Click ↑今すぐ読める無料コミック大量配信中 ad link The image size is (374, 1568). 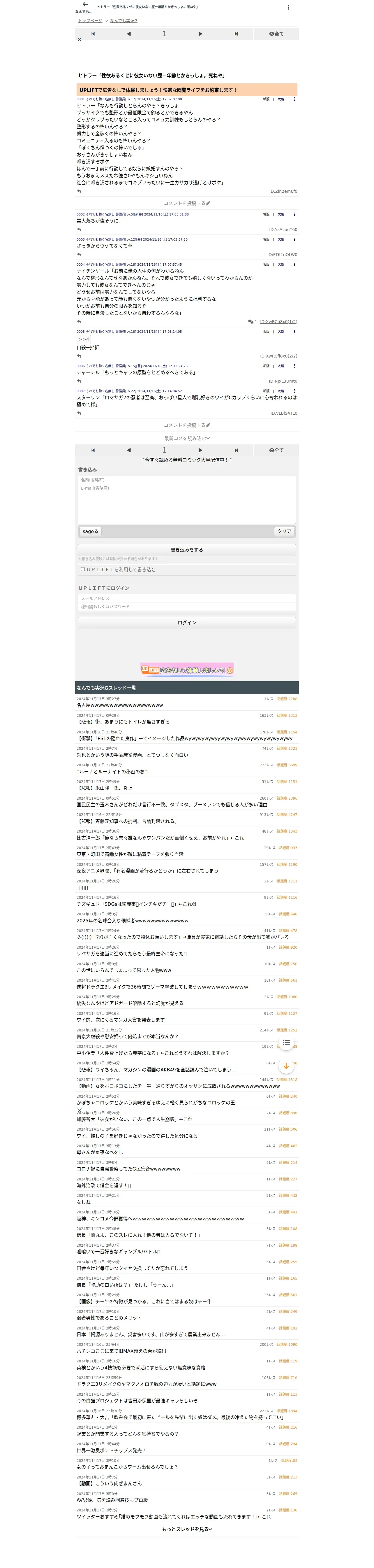click(x=187, y=460)
